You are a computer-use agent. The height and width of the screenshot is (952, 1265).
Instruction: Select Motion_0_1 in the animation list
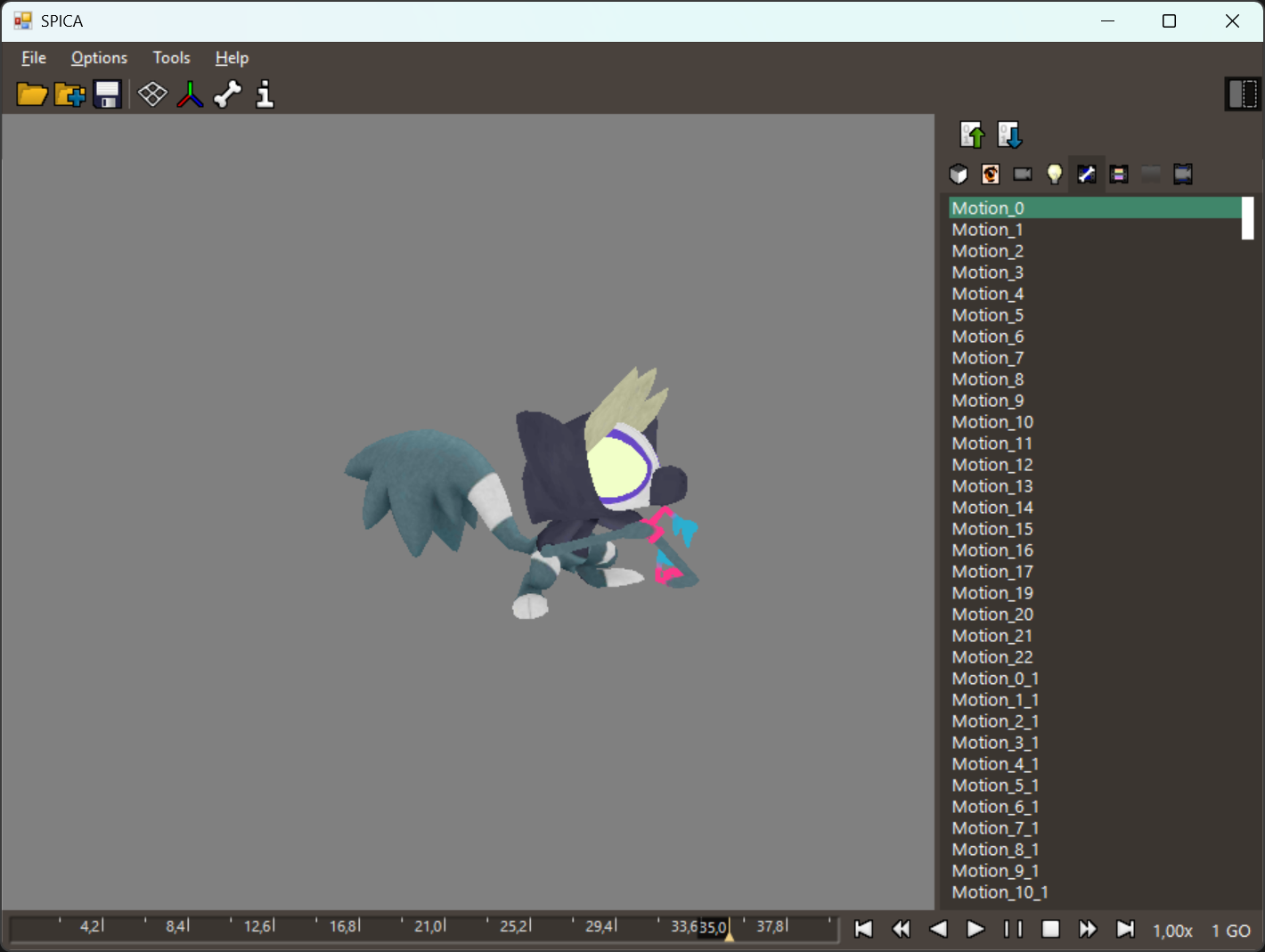point(1095,678)
